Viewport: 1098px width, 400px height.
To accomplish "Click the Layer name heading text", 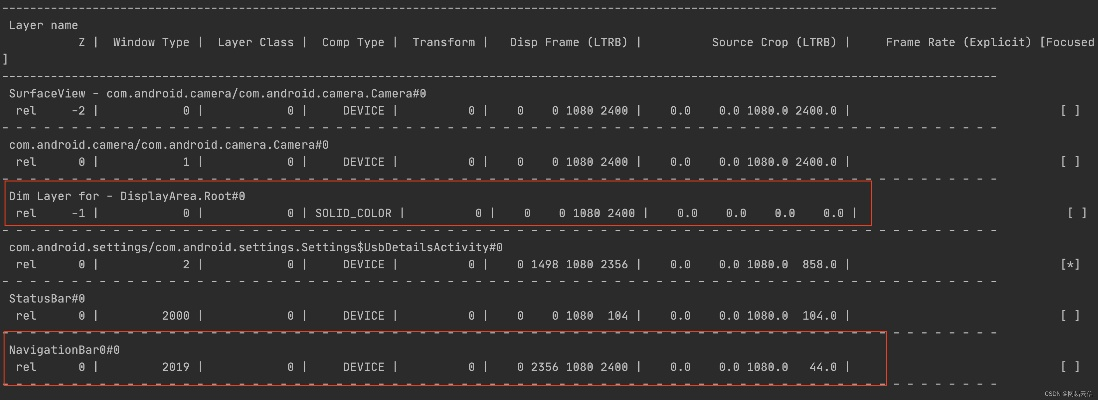I will (43, 25).
